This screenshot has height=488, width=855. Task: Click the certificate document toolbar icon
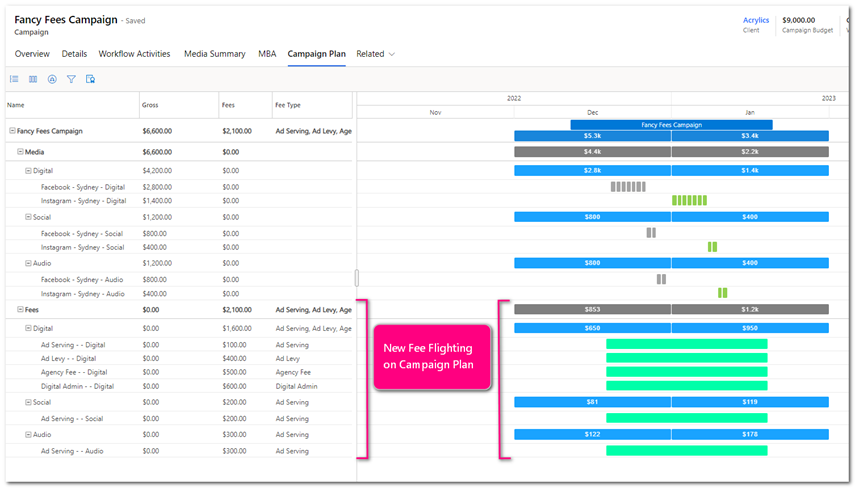pos(90,79)
